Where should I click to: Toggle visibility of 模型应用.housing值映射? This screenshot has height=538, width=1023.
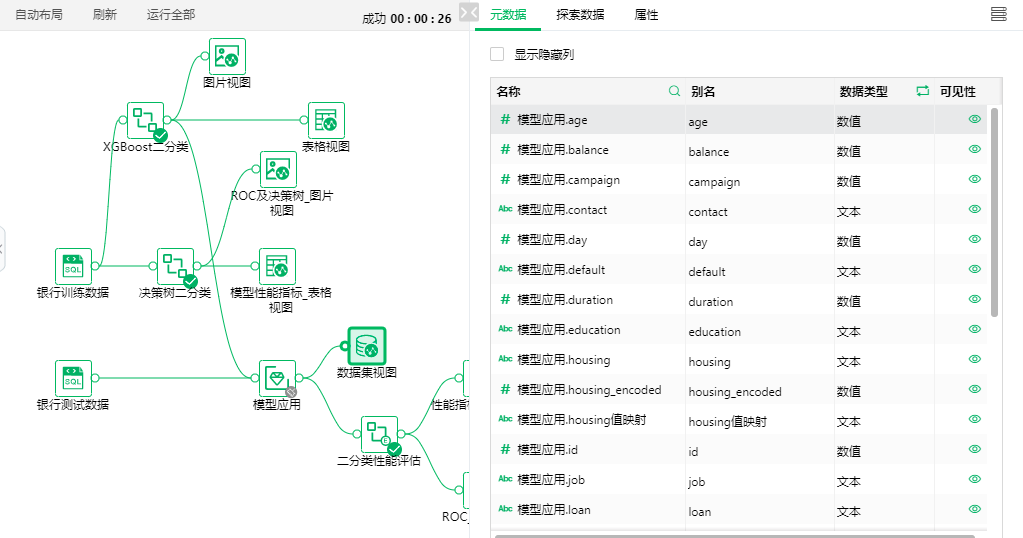[x=975, y=419]
